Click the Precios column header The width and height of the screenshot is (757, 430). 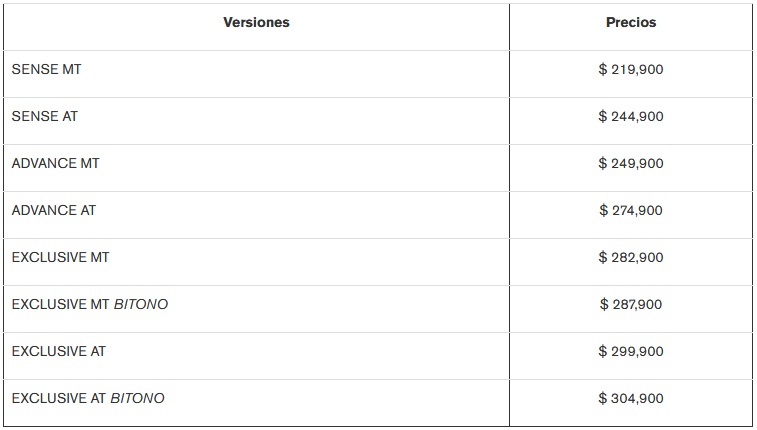(631, 22)
